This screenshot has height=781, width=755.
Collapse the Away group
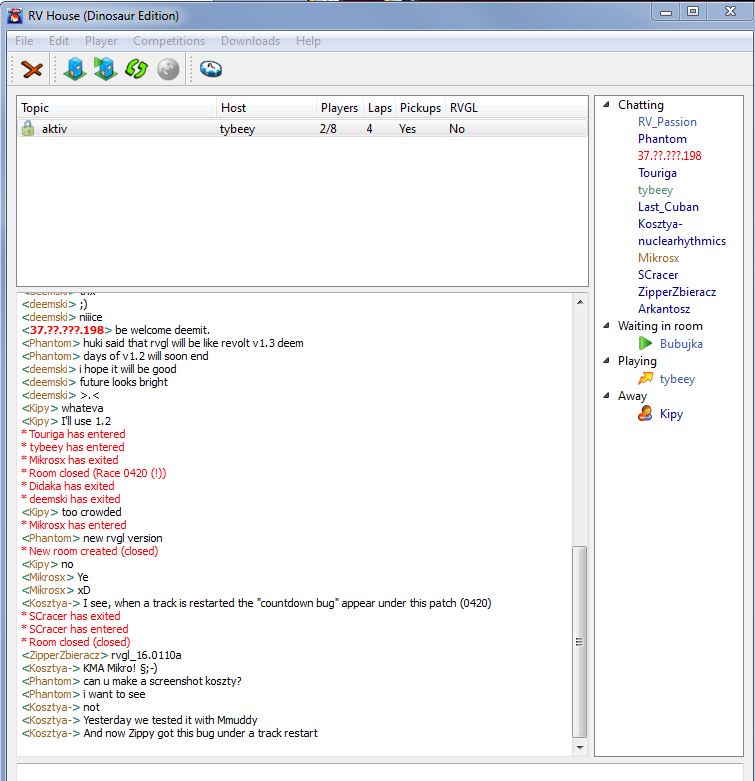[606, 395]
